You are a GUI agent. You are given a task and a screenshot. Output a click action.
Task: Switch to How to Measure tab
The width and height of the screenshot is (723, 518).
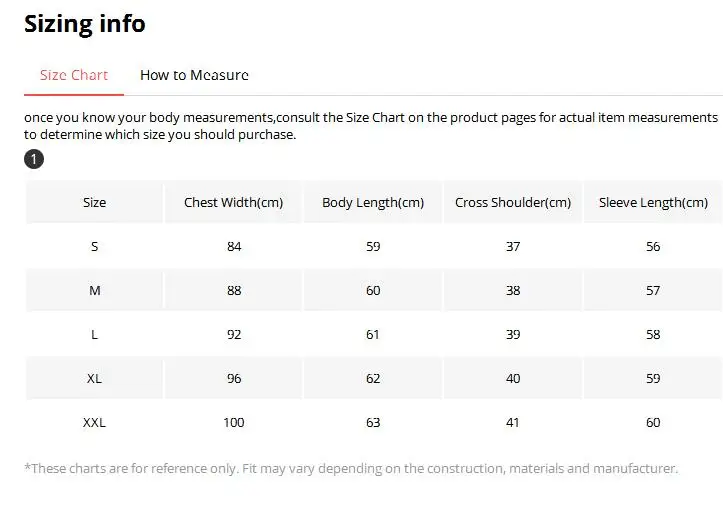(194, 75)
